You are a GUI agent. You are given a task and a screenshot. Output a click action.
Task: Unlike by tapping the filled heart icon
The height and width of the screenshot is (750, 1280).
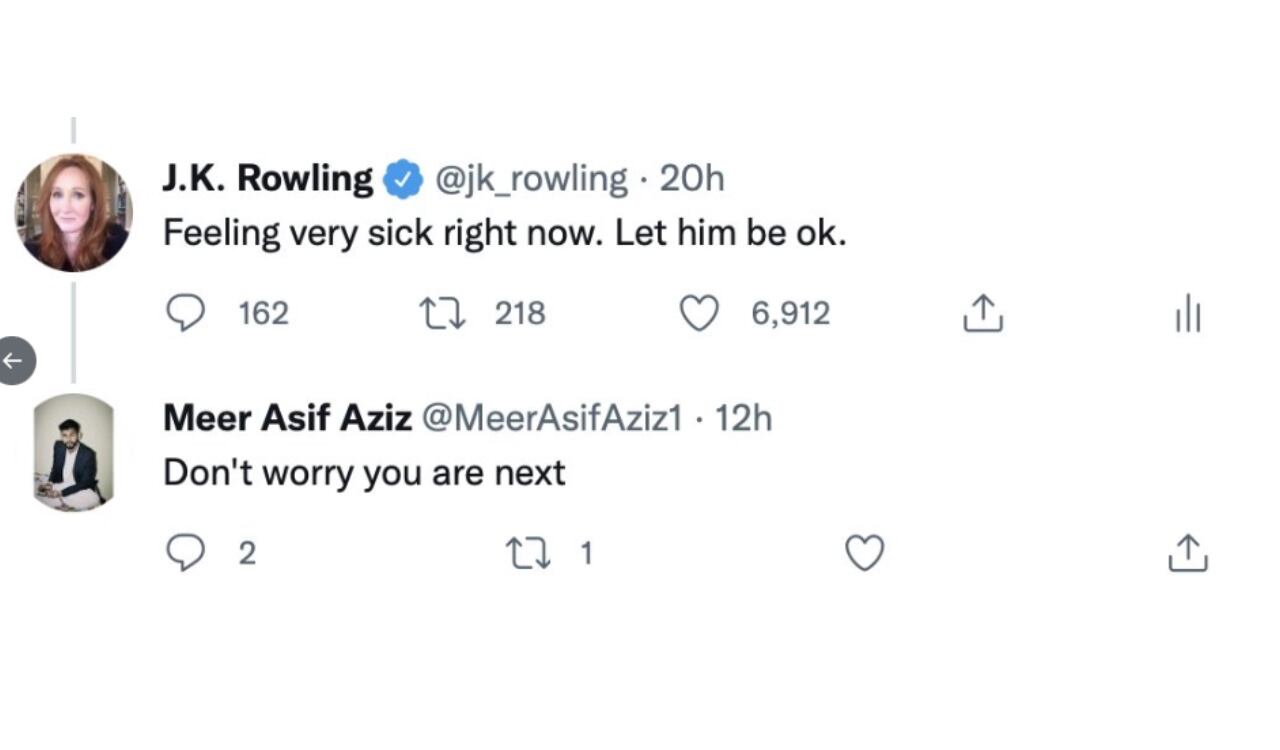point(699,313)
